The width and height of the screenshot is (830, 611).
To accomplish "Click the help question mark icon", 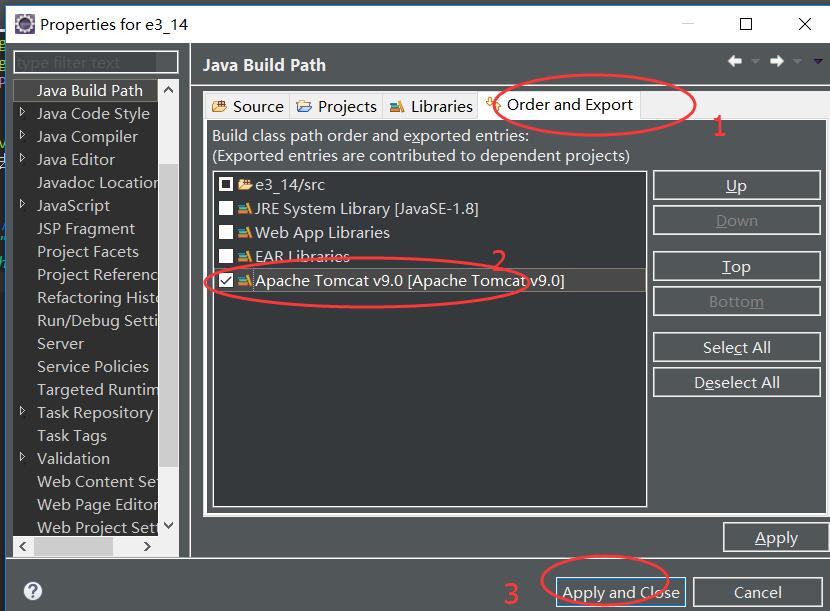I will 33,591.
